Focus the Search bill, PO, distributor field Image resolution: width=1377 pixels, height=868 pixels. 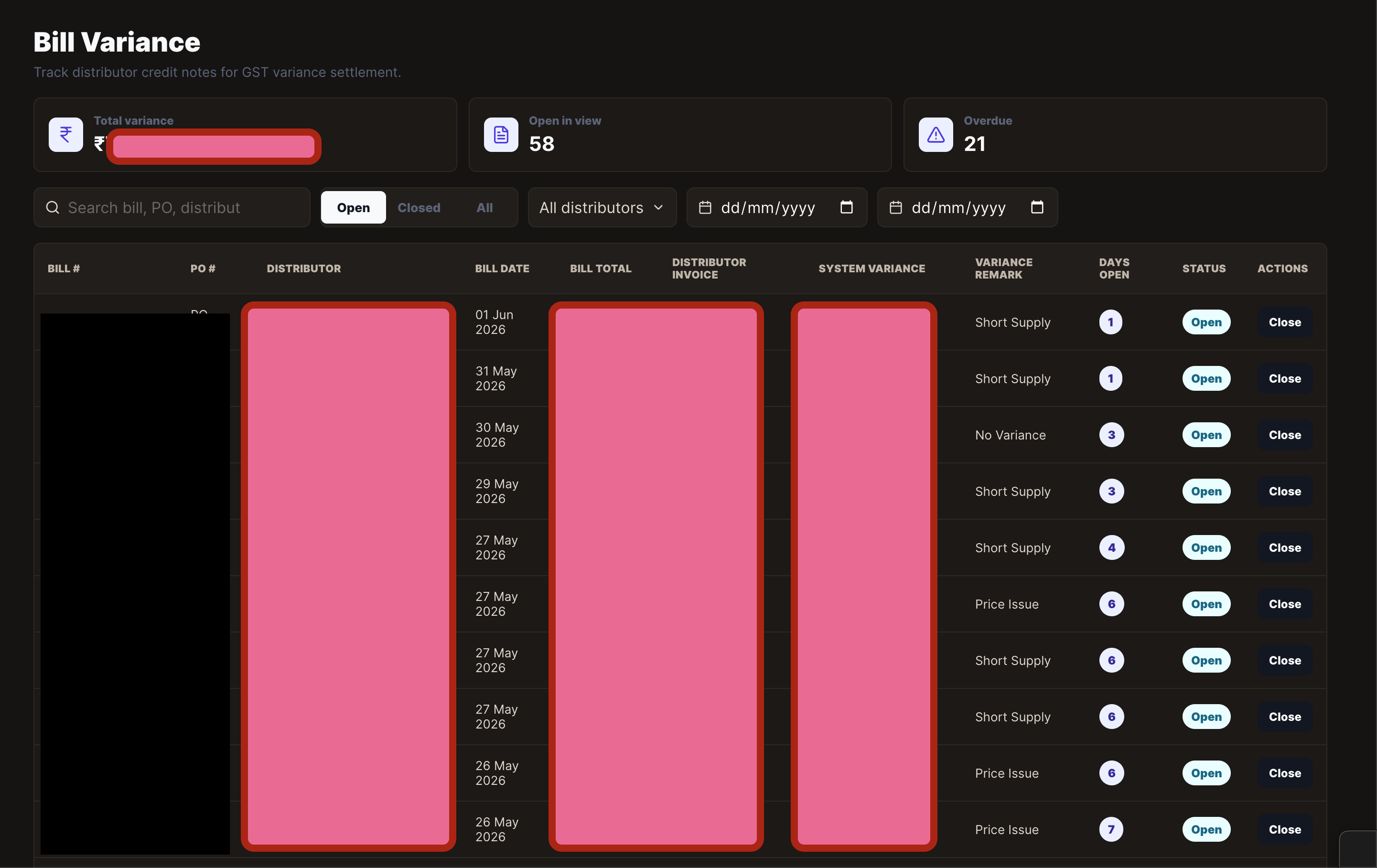(172, 207)
